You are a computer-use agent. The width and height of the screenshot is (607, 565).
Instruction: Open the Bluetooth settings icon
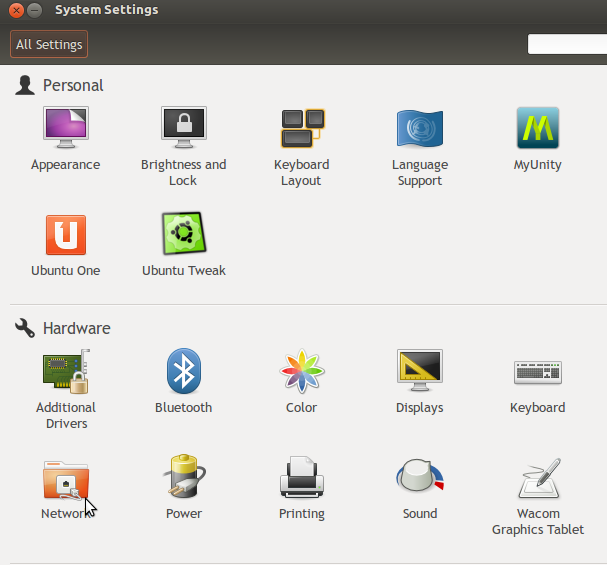click(184, 371)
